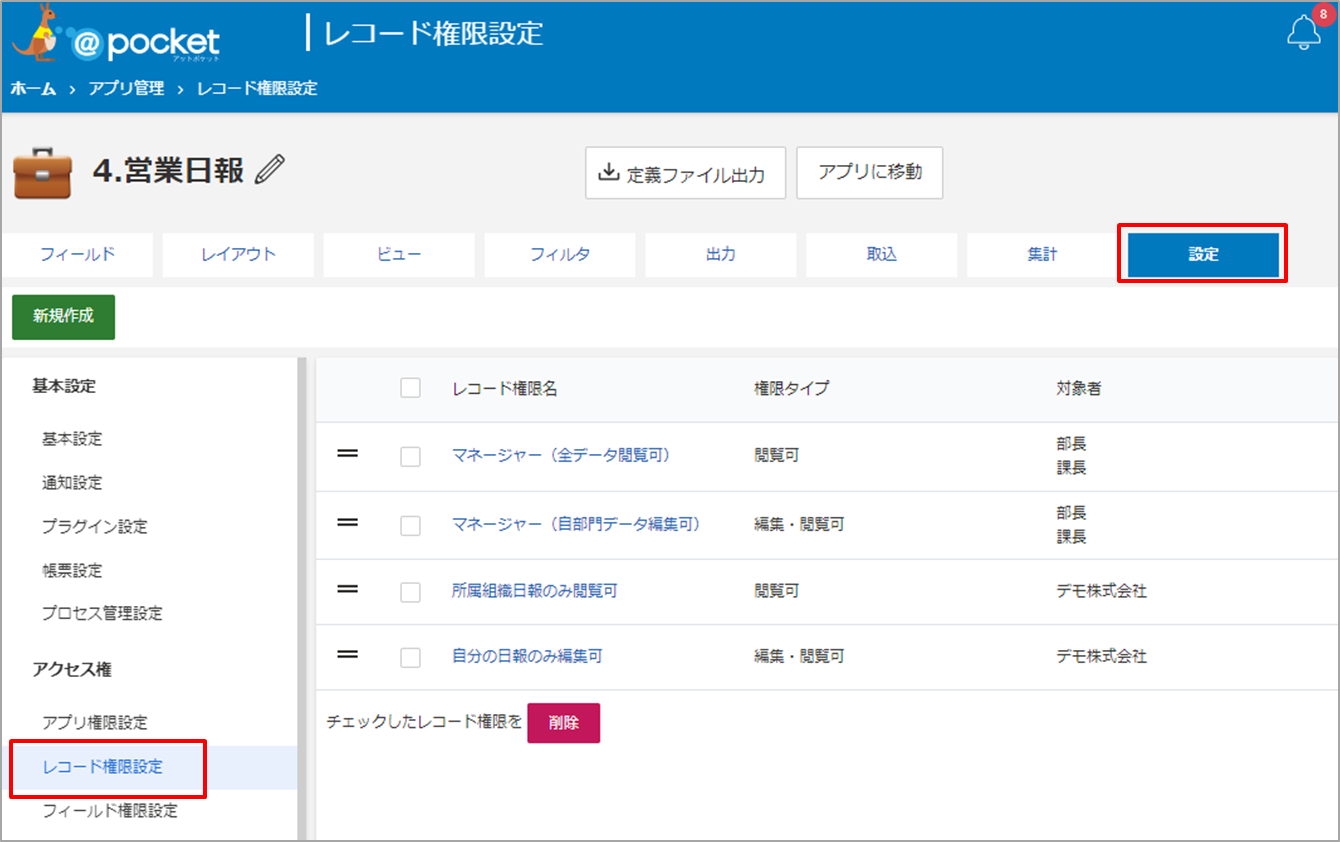Click 閲覧可 in the 所属組織日報のみ閲覧可 row
The width and height of the screenshot is (1340, 842).
coord(777,591)
